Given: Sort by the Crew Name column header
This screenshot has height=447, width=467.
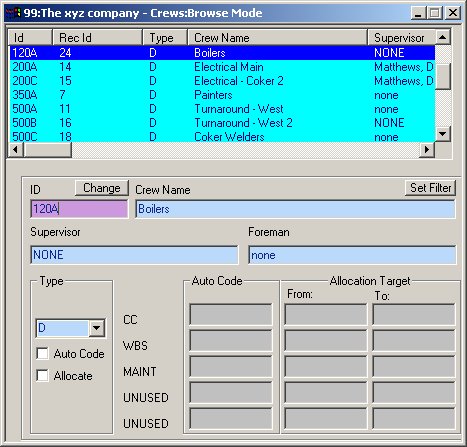Looking at the screenshot, I should (277, 37).
